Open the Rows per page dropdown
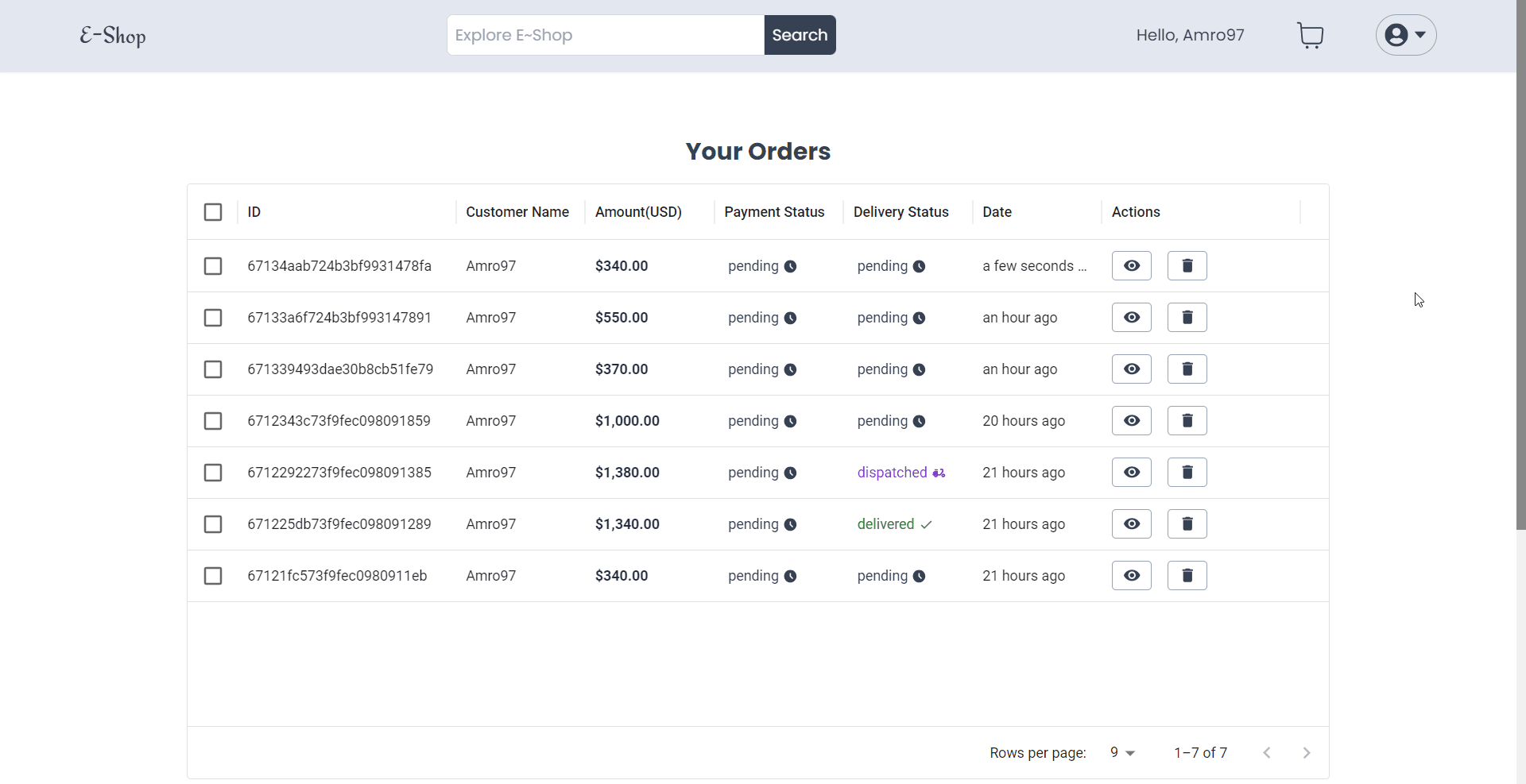 pos(1122,752)
